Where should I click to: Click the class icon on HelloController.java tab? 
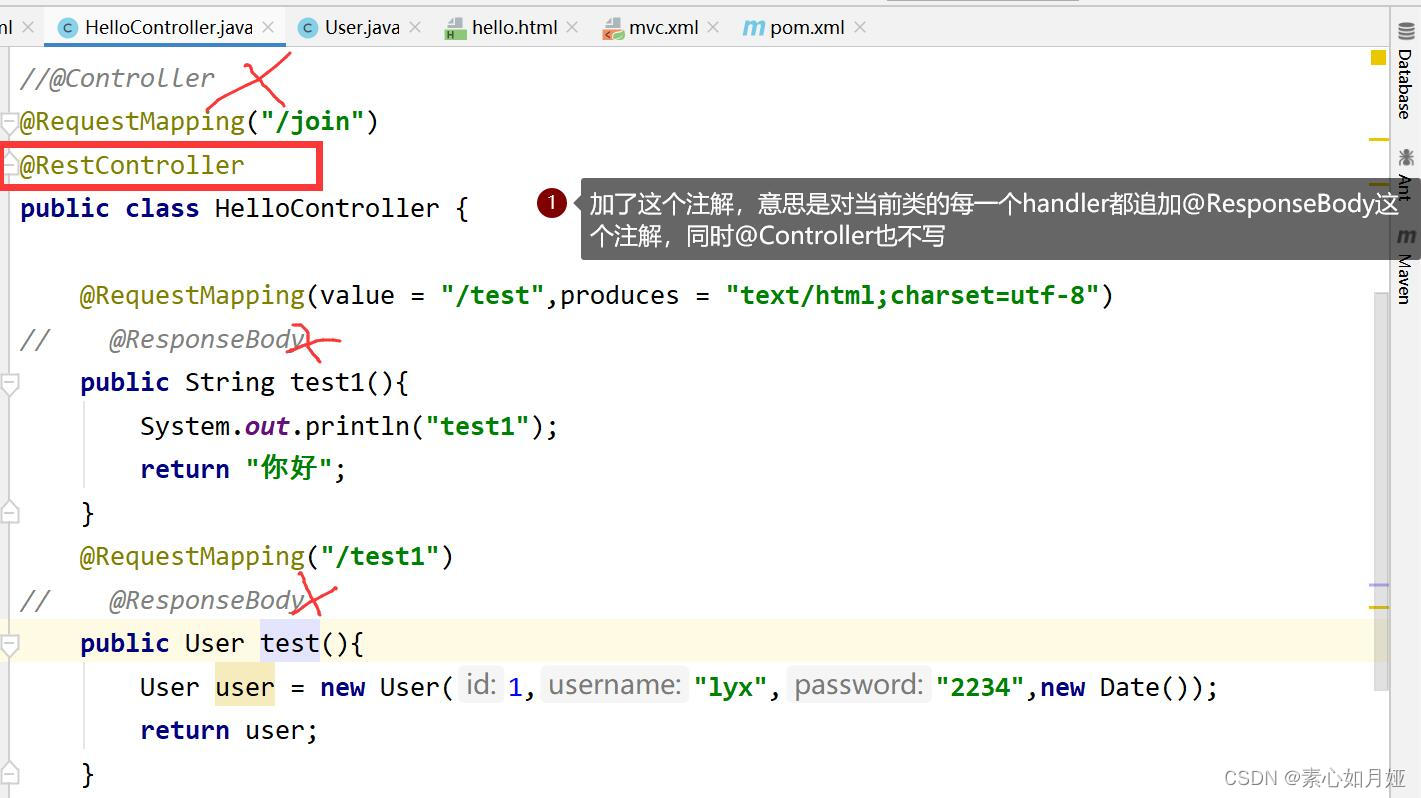pyautogui.click(x=68, y=28)
